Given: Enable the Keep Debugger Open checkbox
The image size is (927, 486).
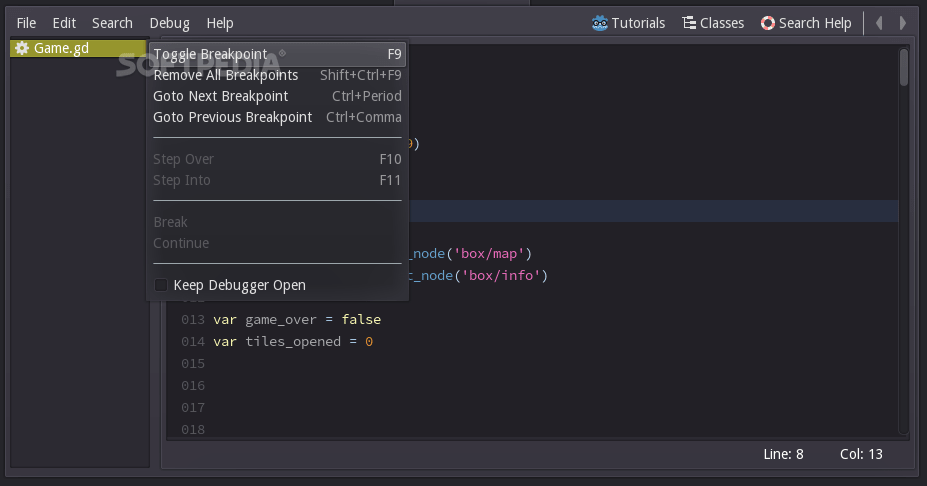Looking at the screenshot, I should click(161, 285).
